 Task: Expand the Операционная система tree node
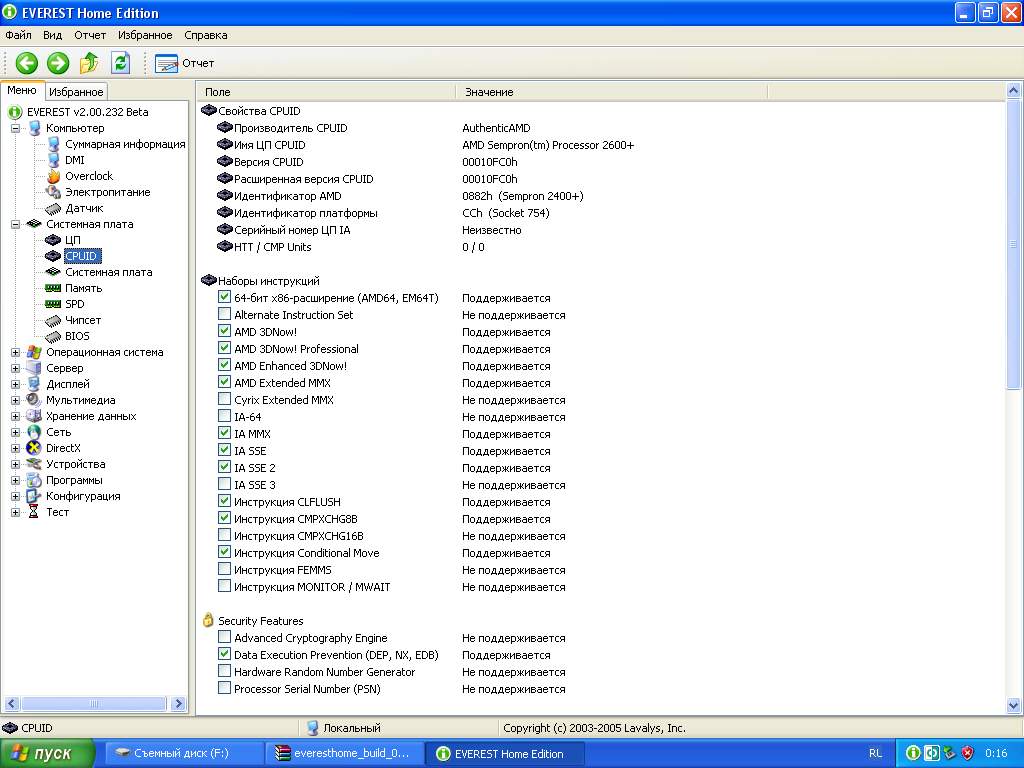(x=16, y=352)
